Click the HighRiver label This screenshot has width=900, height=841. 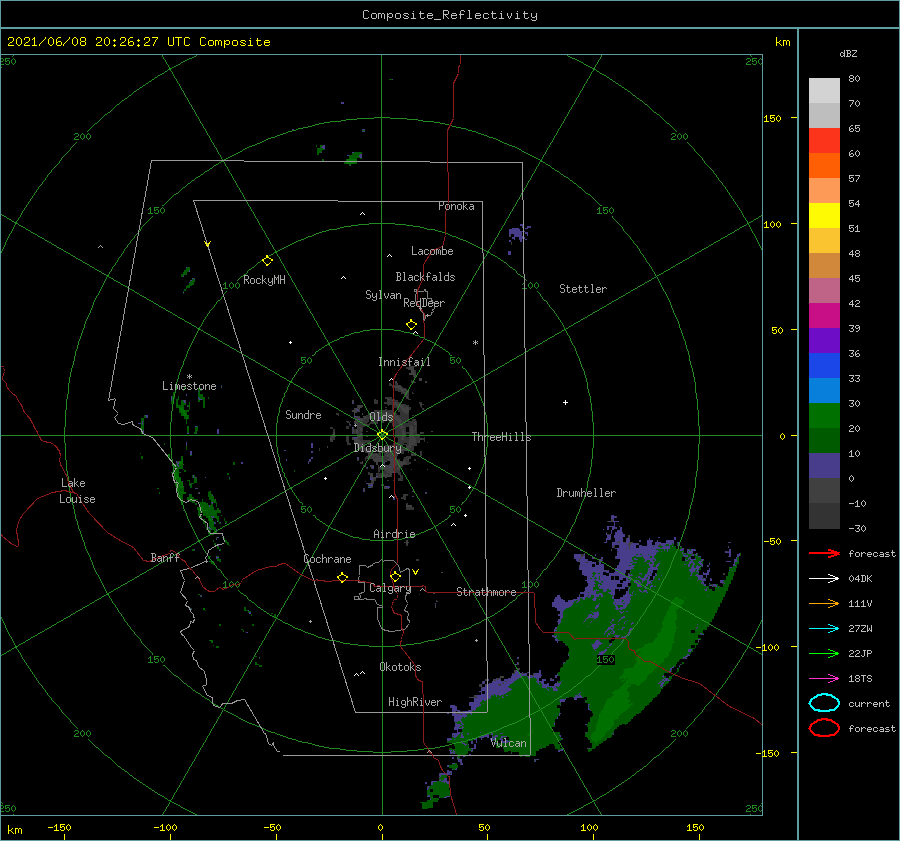point(415,702)
